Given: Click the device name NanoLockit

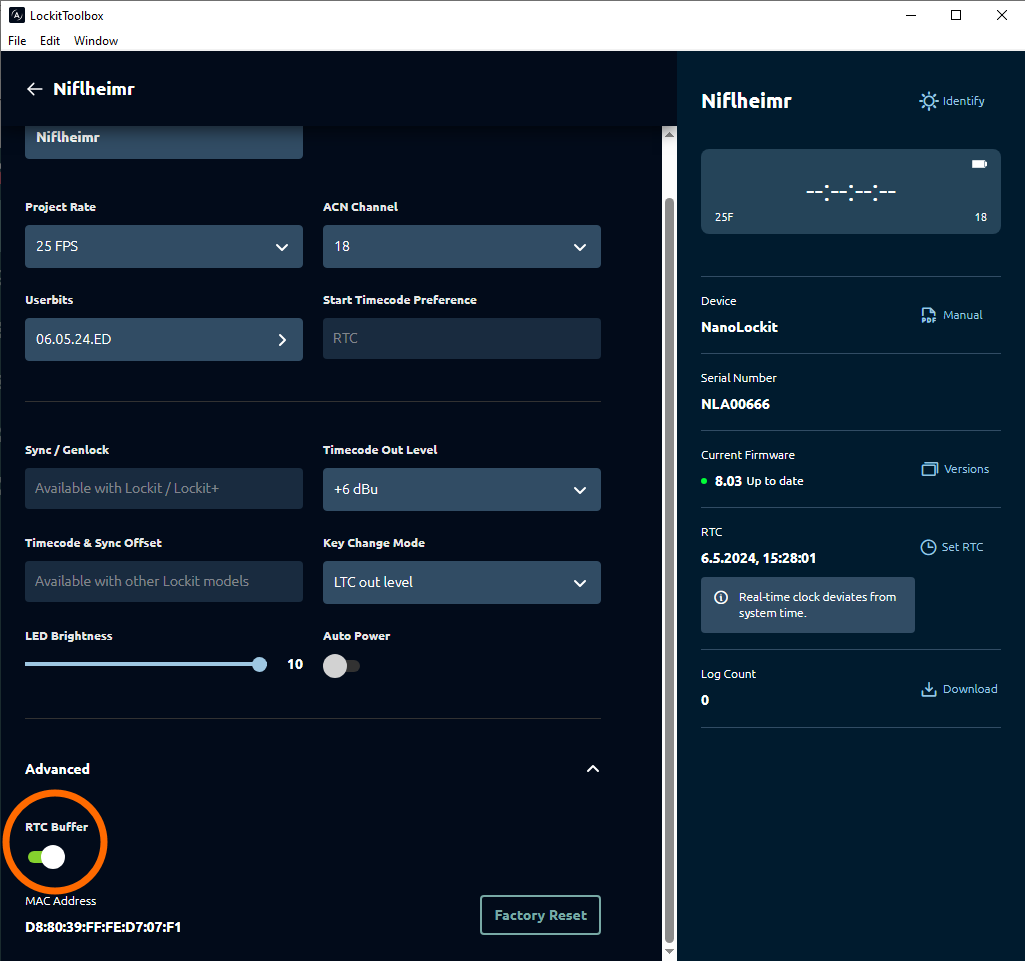Looking at the screenshot, I should click(x=739, y=327).
